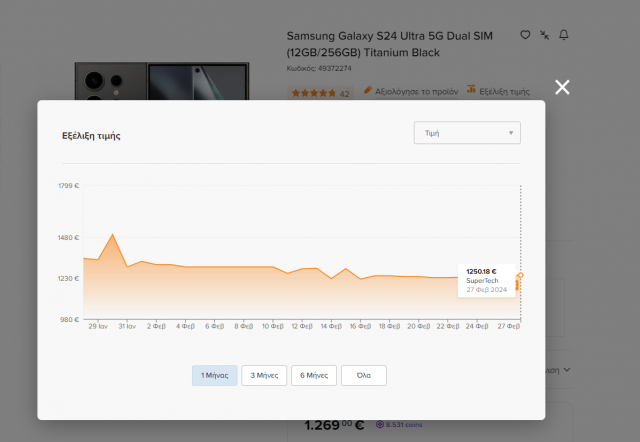The image size is (640, 442).
Task: Click the five-star rating
Action: click(x=314, y=93)
